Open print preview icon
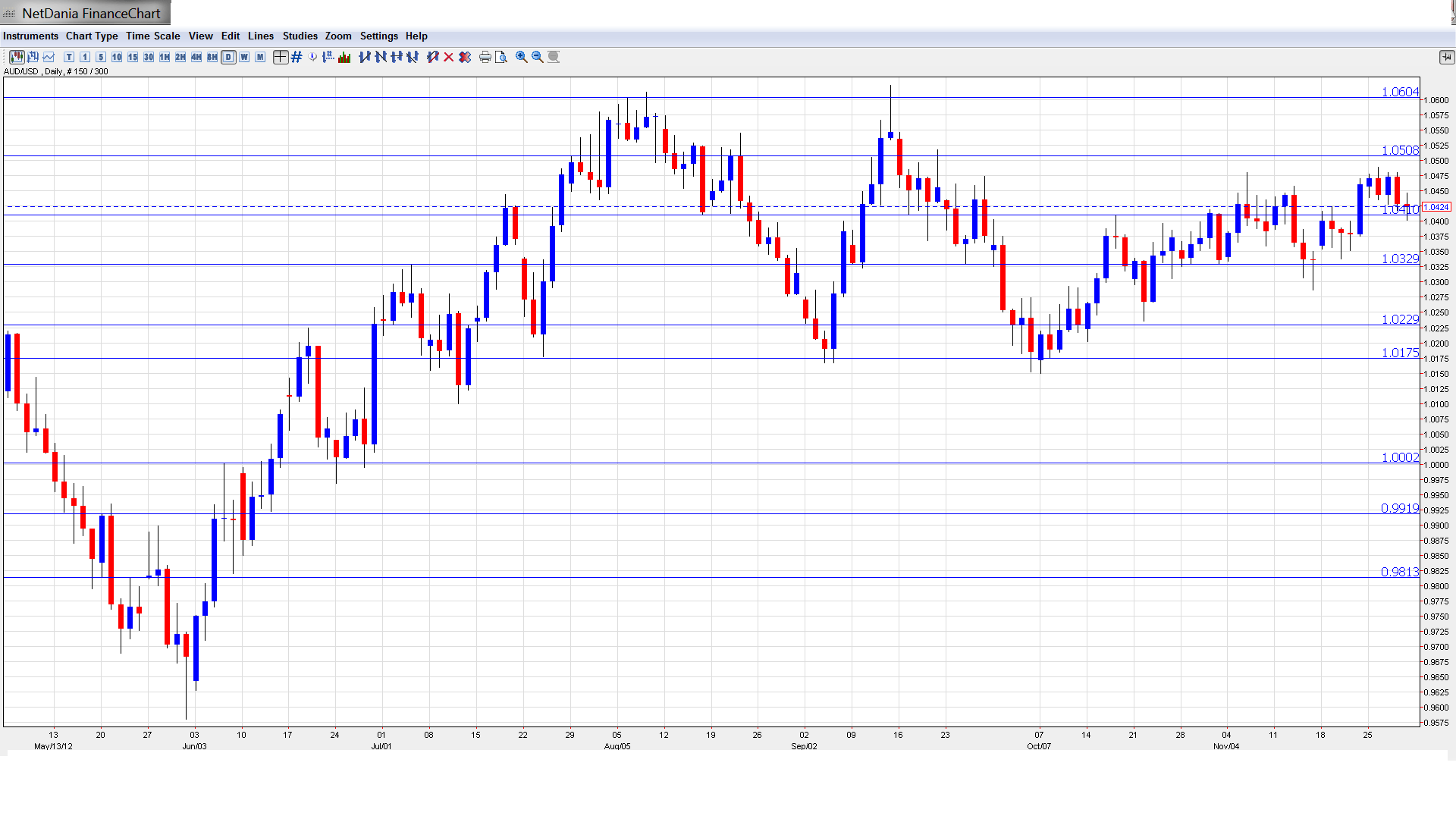This screenshot has height=819, width=1456. pos(500,57)
